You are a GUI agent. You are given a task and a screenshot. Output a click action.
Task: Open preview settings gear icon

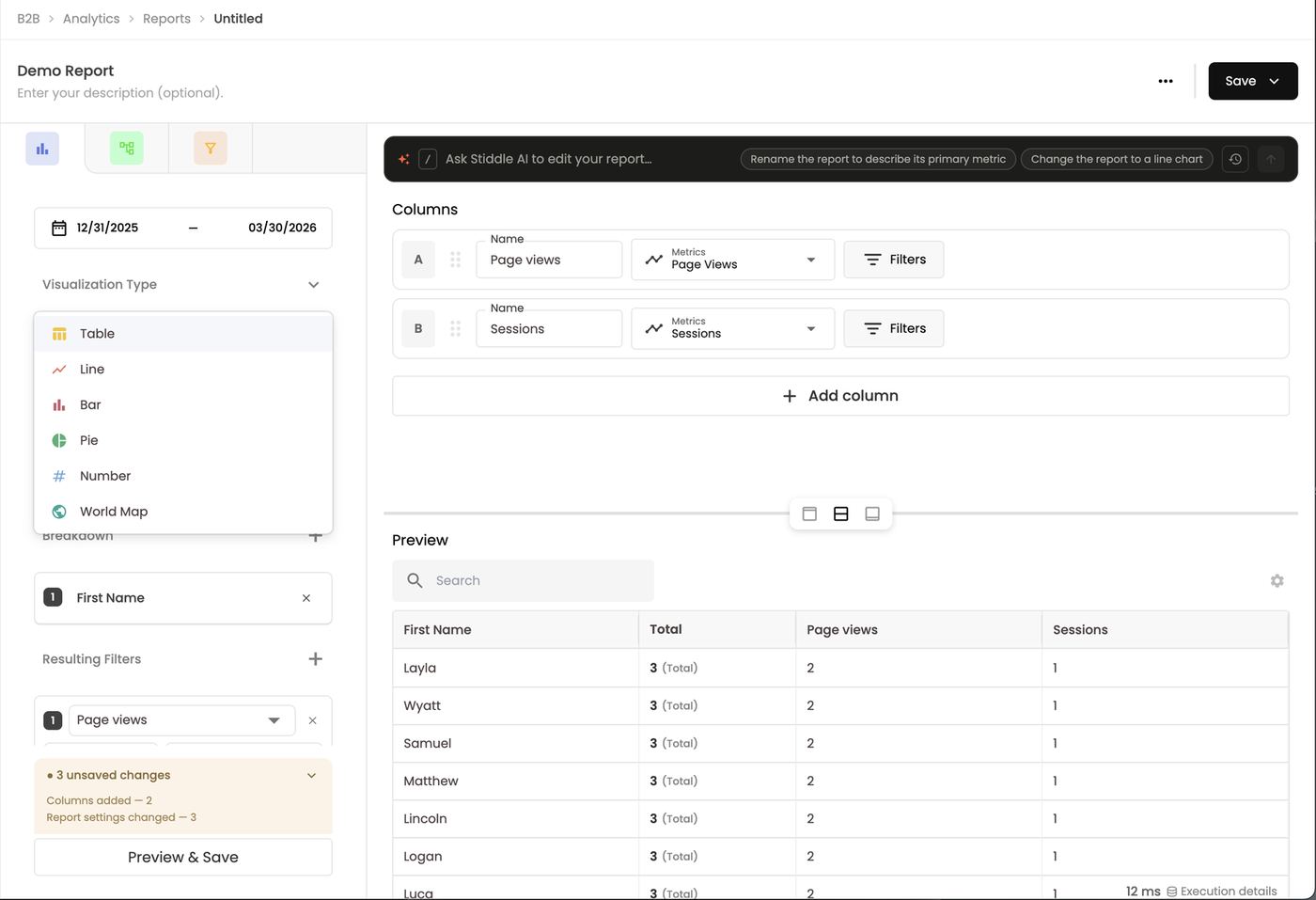tap(1277, 581)
